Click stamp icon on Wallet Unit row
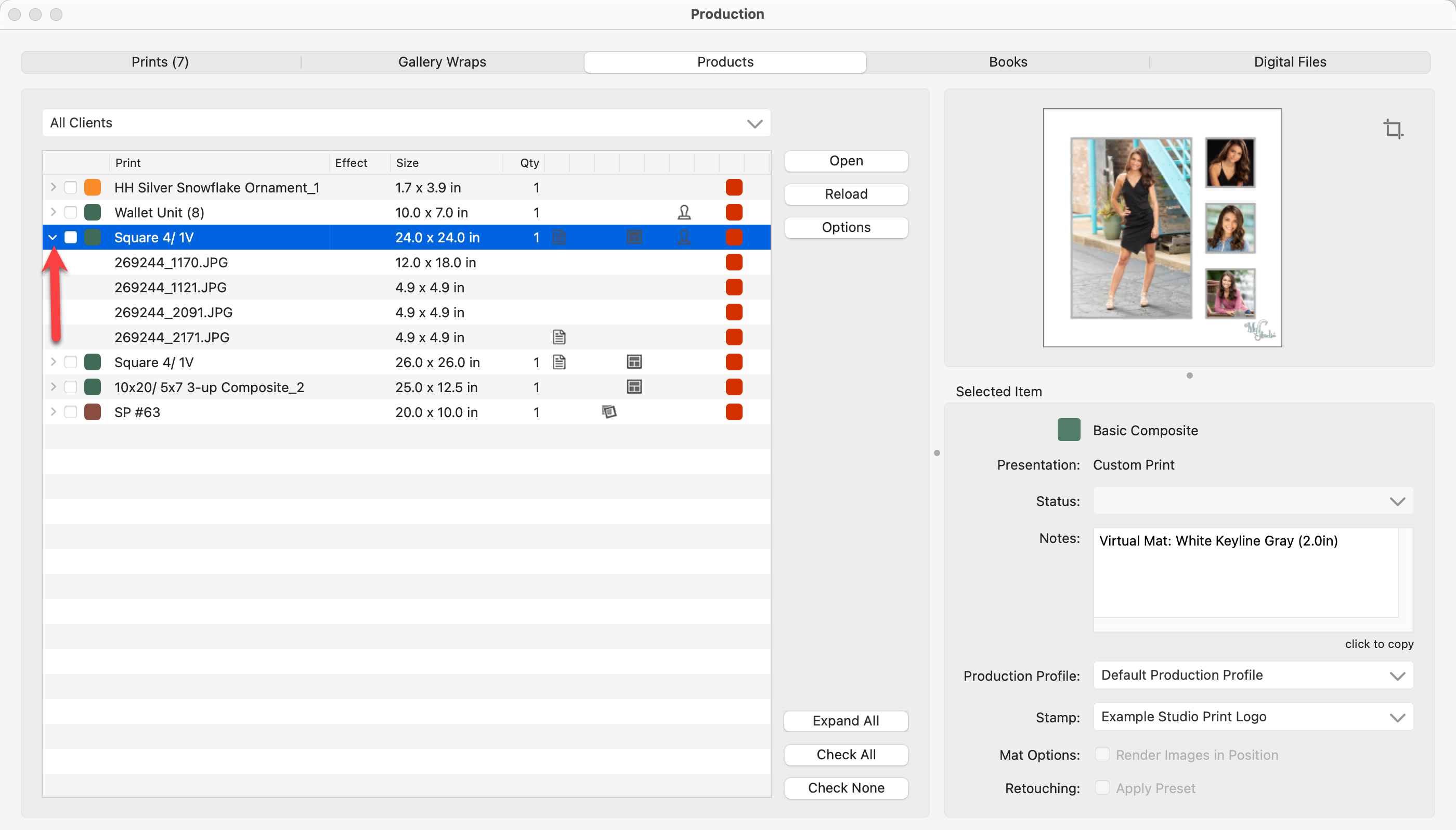The height and width of the screenshot is (830, 1456). 684,213
